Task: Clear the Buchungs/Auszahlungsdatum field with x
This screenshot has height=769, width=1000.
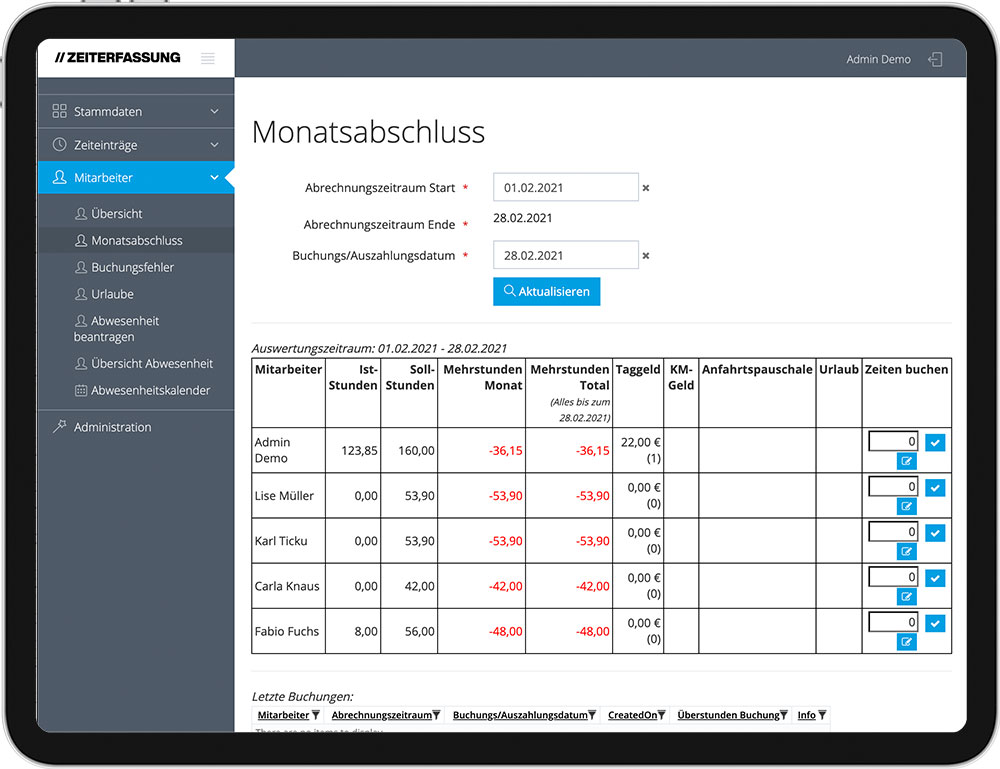Action: [646, 256]
